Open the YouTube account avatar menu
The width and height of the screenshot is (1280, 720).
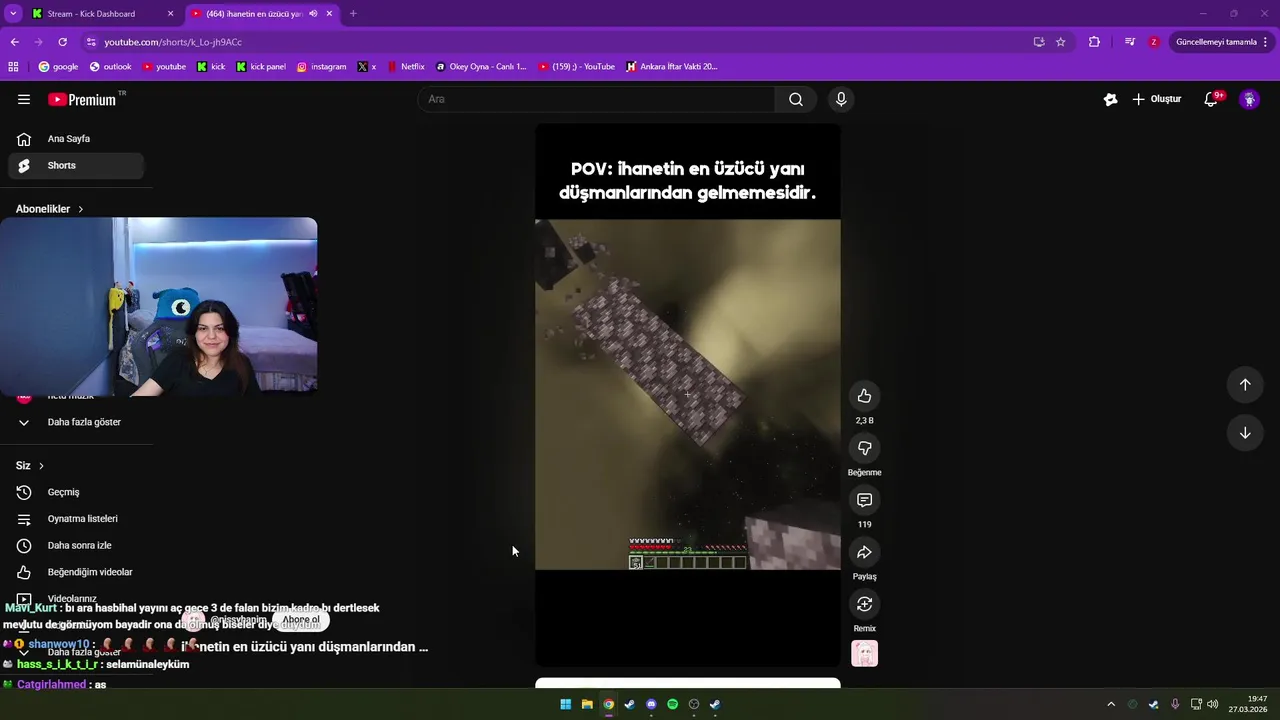(1249, 99)
